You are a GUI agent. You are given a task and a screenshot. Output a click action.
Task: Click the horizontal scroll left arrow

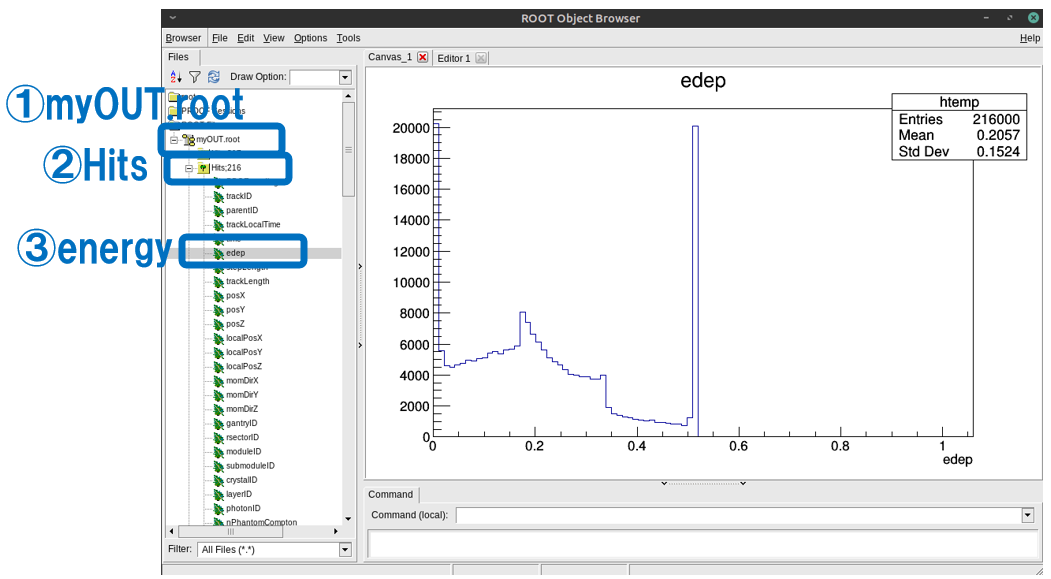point(172,531)
